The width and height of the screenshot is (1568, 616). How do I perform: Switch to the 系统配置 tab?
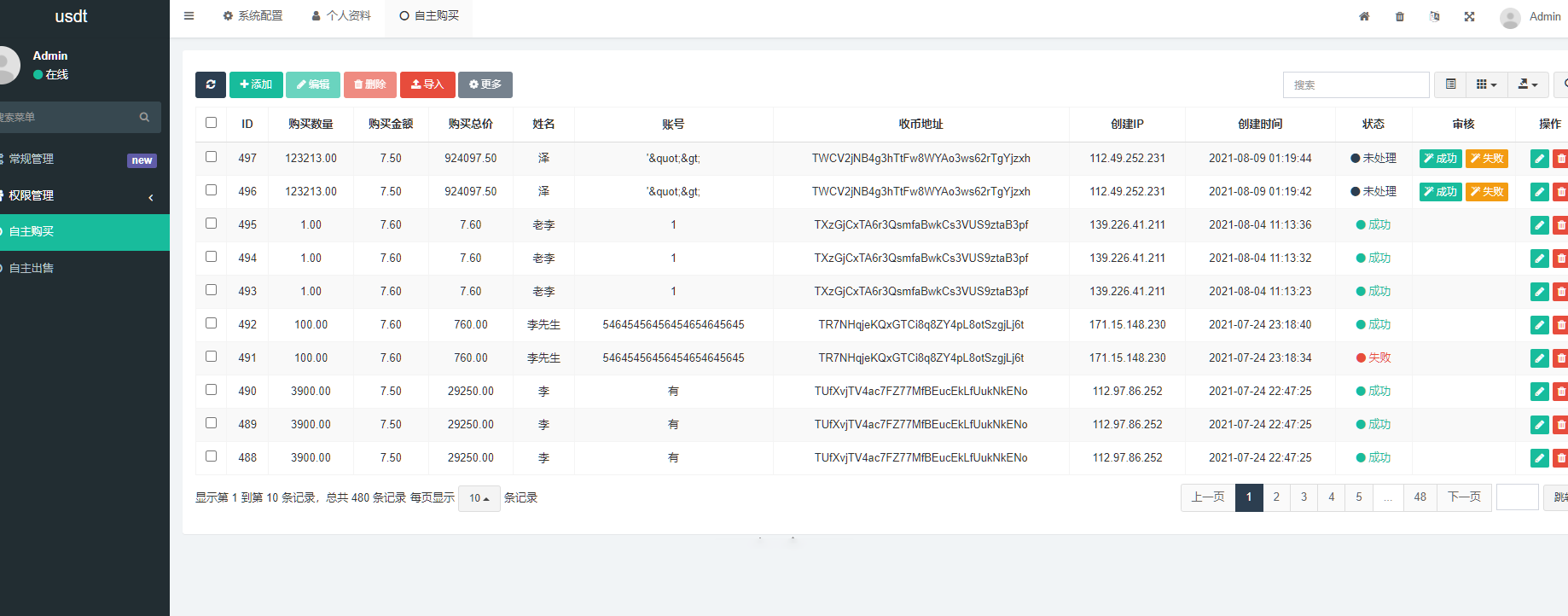click(253, 16)
